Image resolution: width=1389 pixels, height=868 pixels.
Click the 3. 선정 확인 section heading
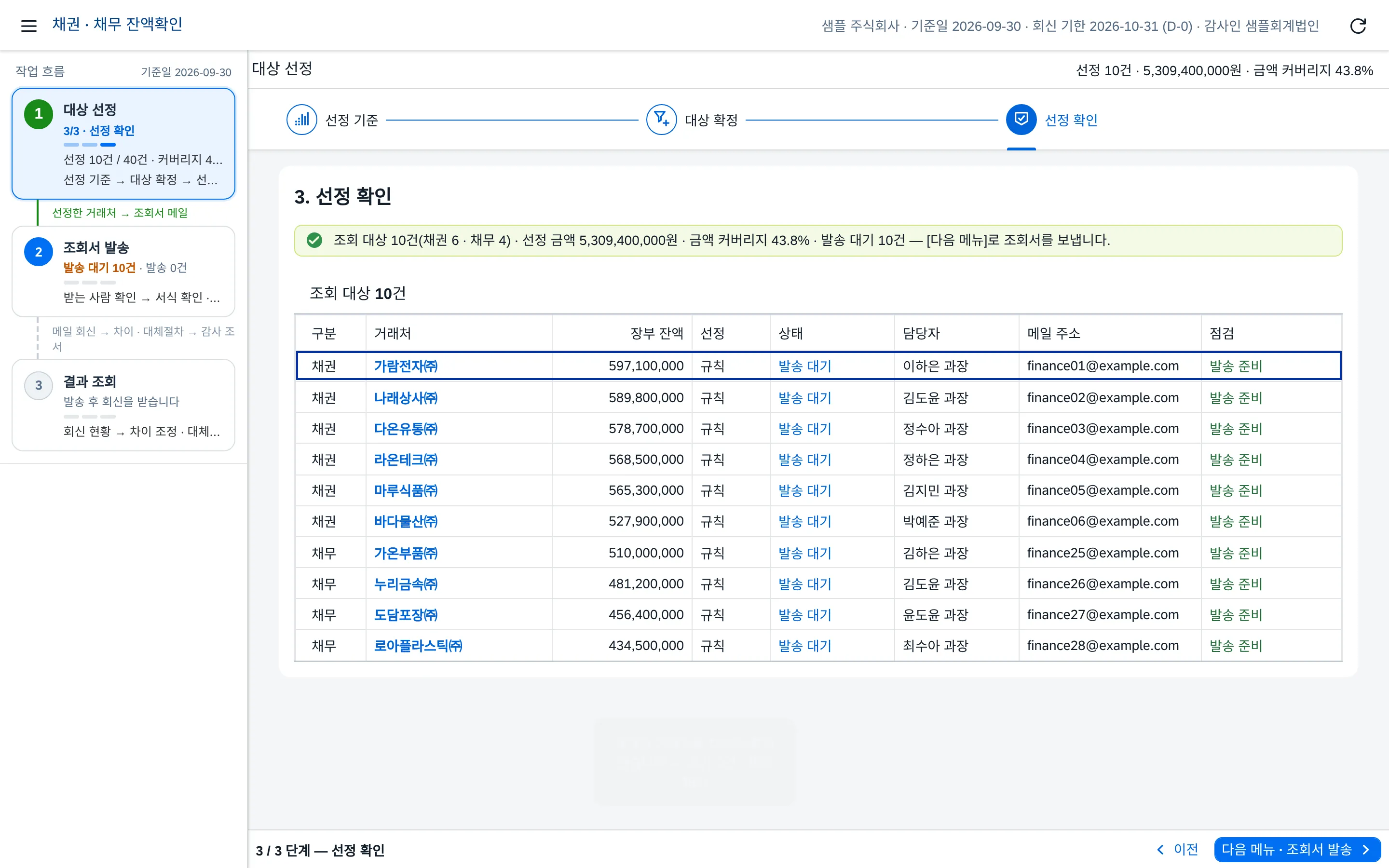[342, 196]
